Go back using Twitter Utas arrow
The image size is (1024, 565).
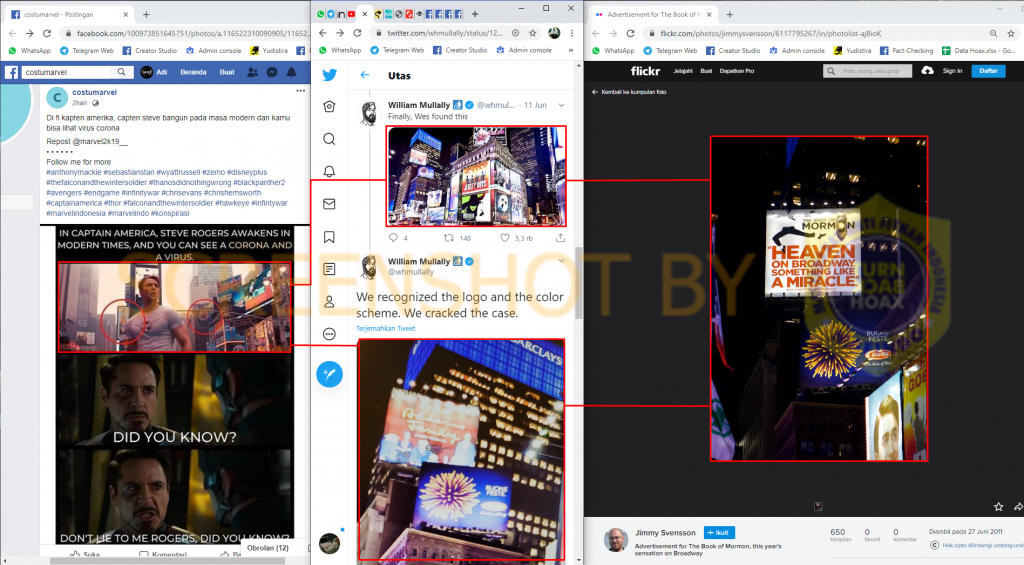pos(364,75)
